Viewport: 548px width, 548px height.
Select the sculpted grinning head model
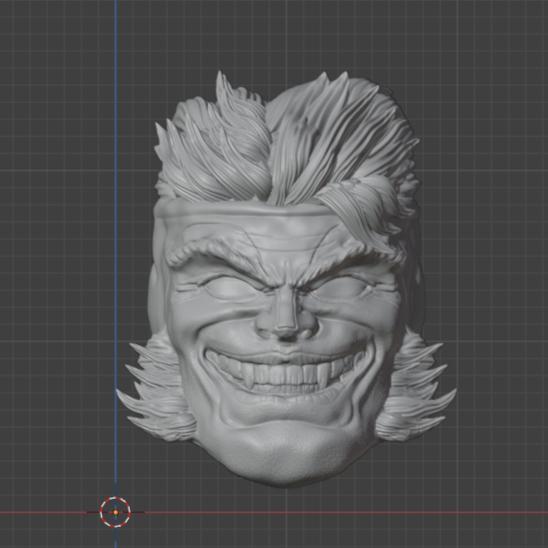coord(286,280)
